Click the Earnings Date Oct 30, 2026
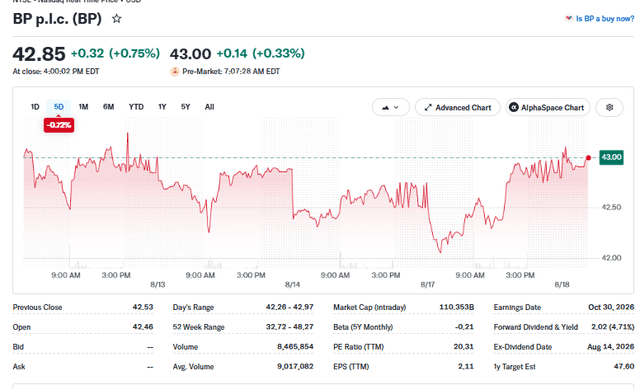Image resolution: width=640 pixels, height=389 pixels. pyautogui.click(x=611, y=307)
